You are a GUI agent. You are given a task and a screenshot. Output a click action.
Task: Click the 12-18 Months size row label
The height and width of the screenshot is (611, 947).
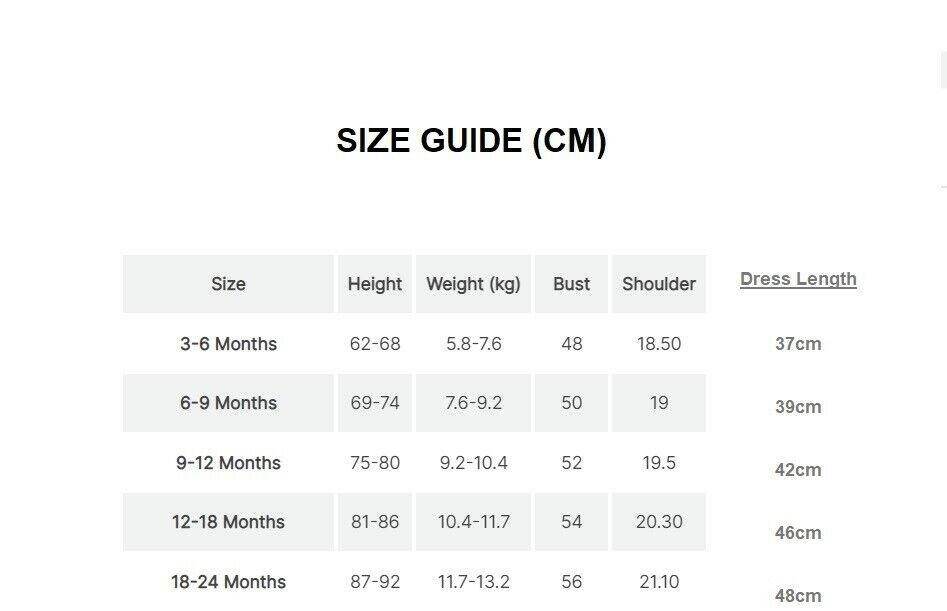(228, 522)
